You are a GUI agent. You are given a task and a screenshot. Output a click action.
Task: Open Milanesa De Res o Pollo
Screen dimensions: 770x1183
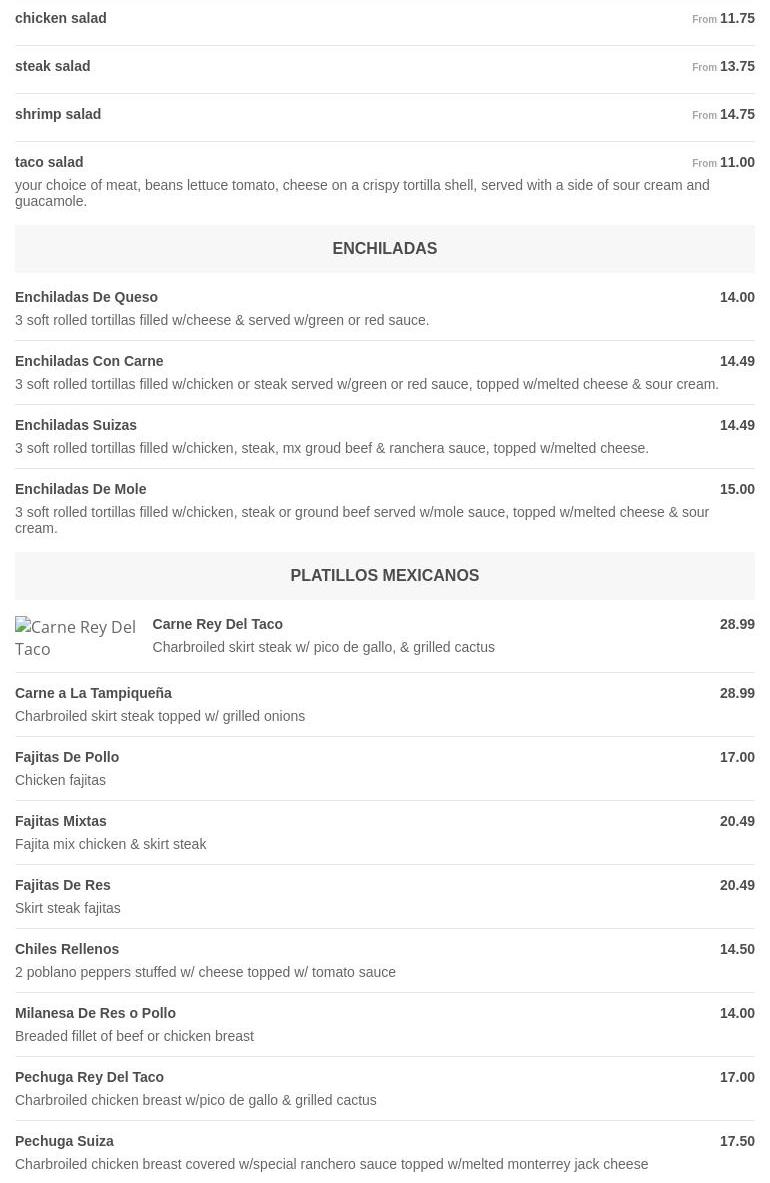point(96,1013)
